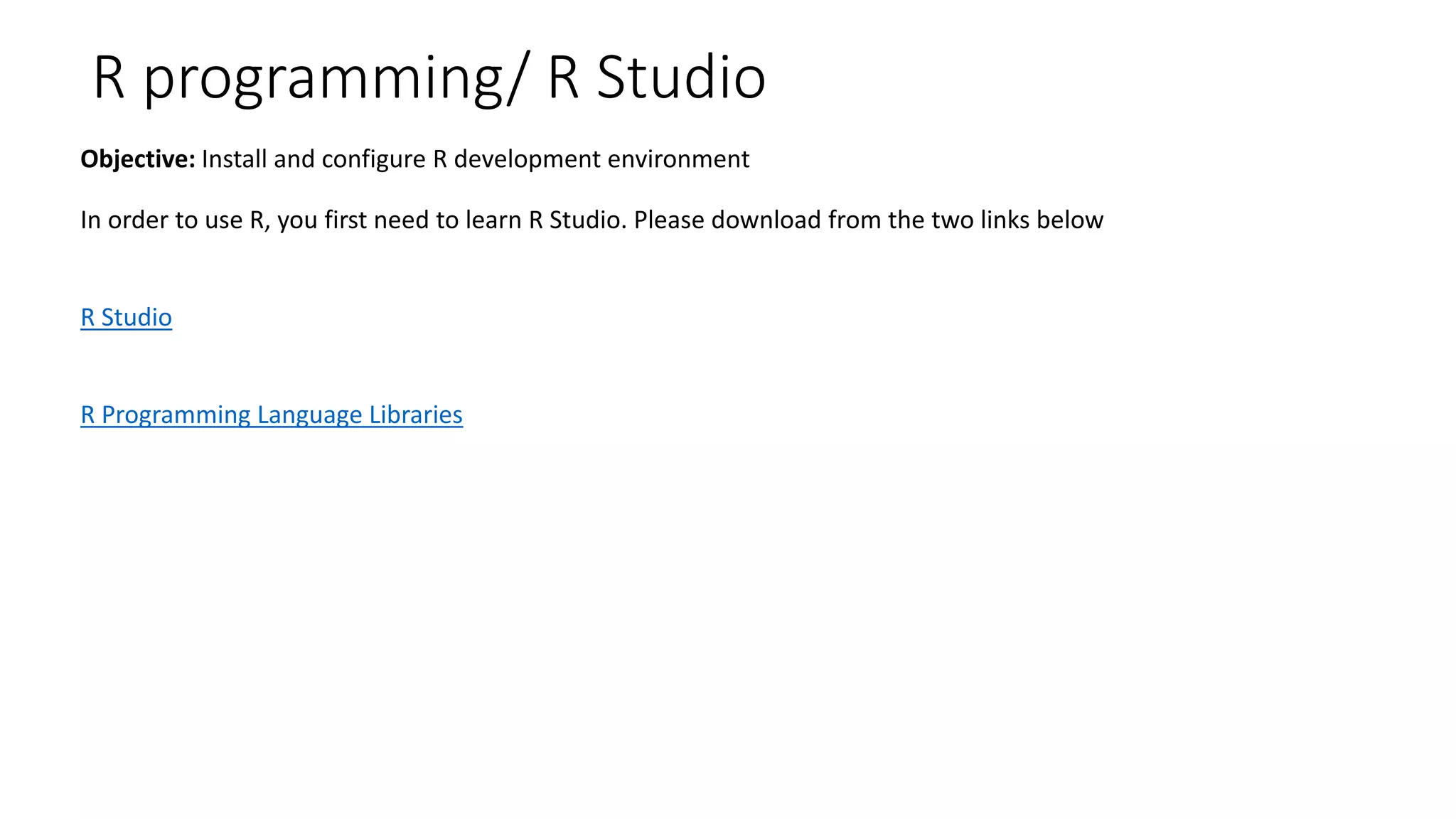Click the word Install in the objective line
Viewport: 1456px width, 819px height.
[234, 159]
